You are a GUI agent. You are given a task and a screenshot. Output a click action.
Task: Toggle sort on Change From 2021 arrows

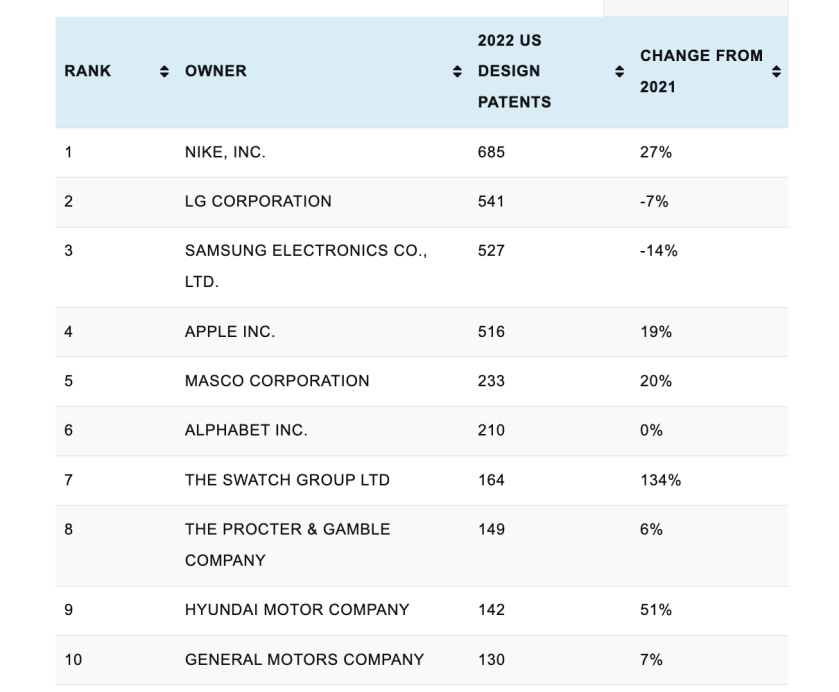776,71
